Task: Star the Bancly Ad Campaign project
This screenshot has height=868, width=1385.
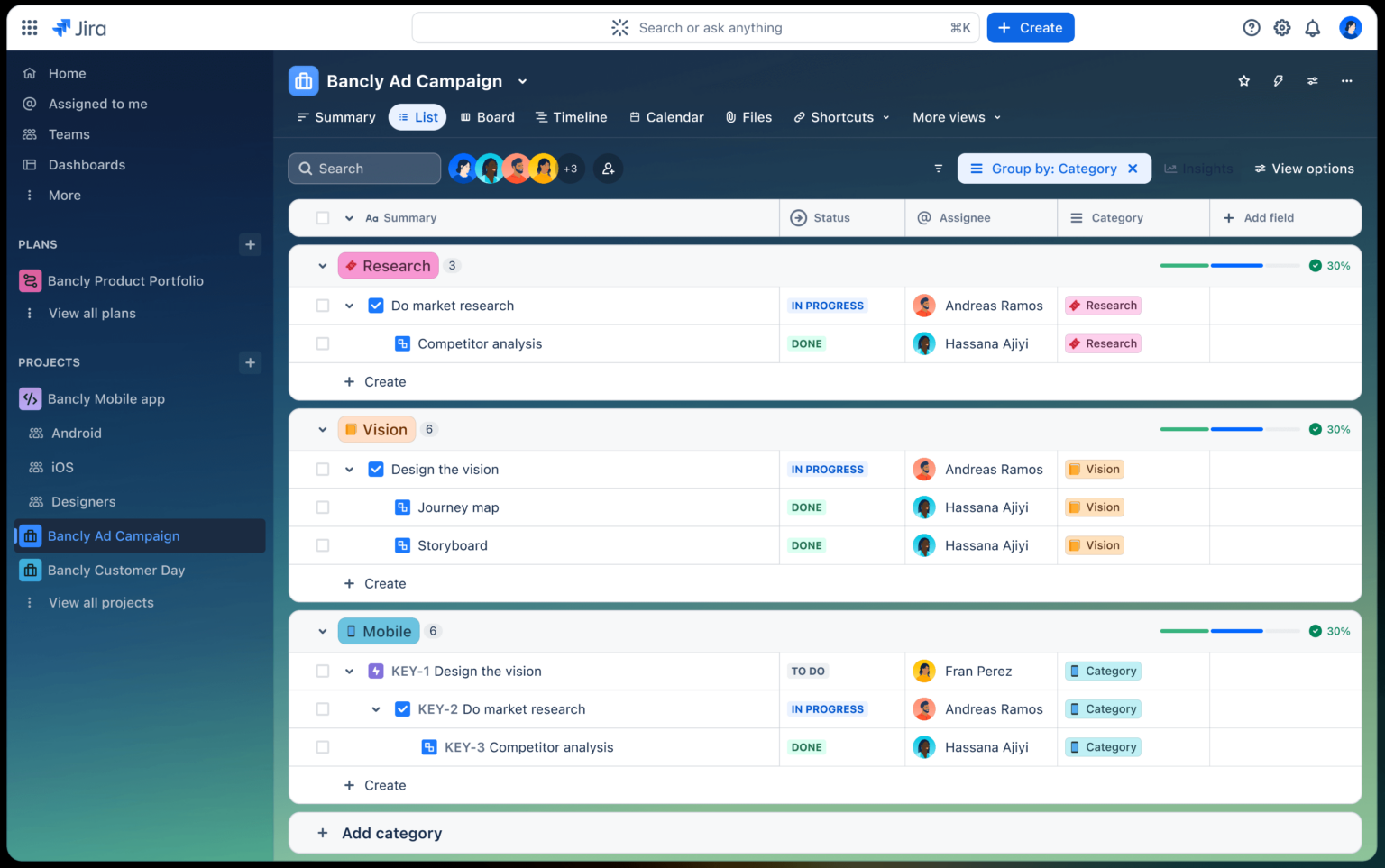Action: (1244, 80)
